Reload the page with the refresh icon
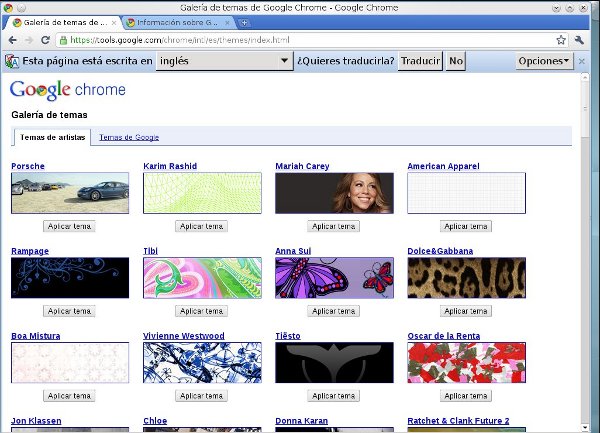This screenshot has width=600, height=433. [x=46, y=40]
